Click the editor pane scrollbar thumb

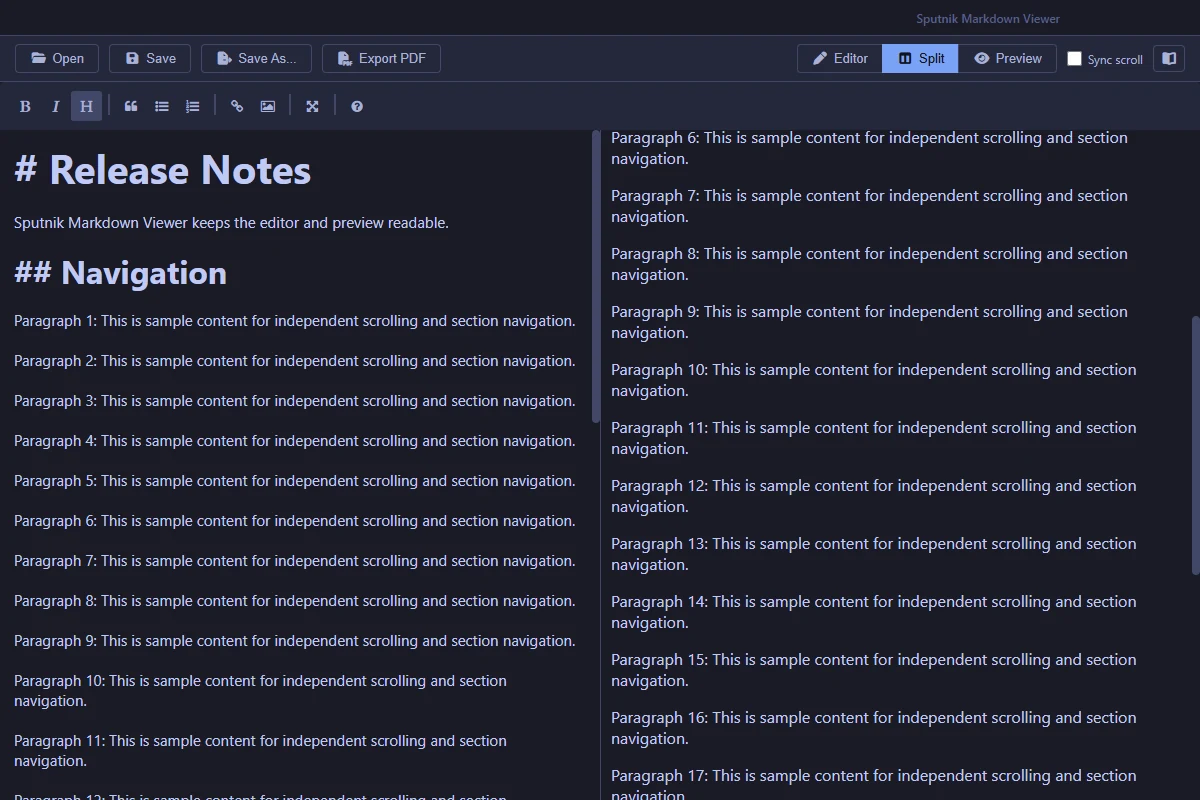596,276
